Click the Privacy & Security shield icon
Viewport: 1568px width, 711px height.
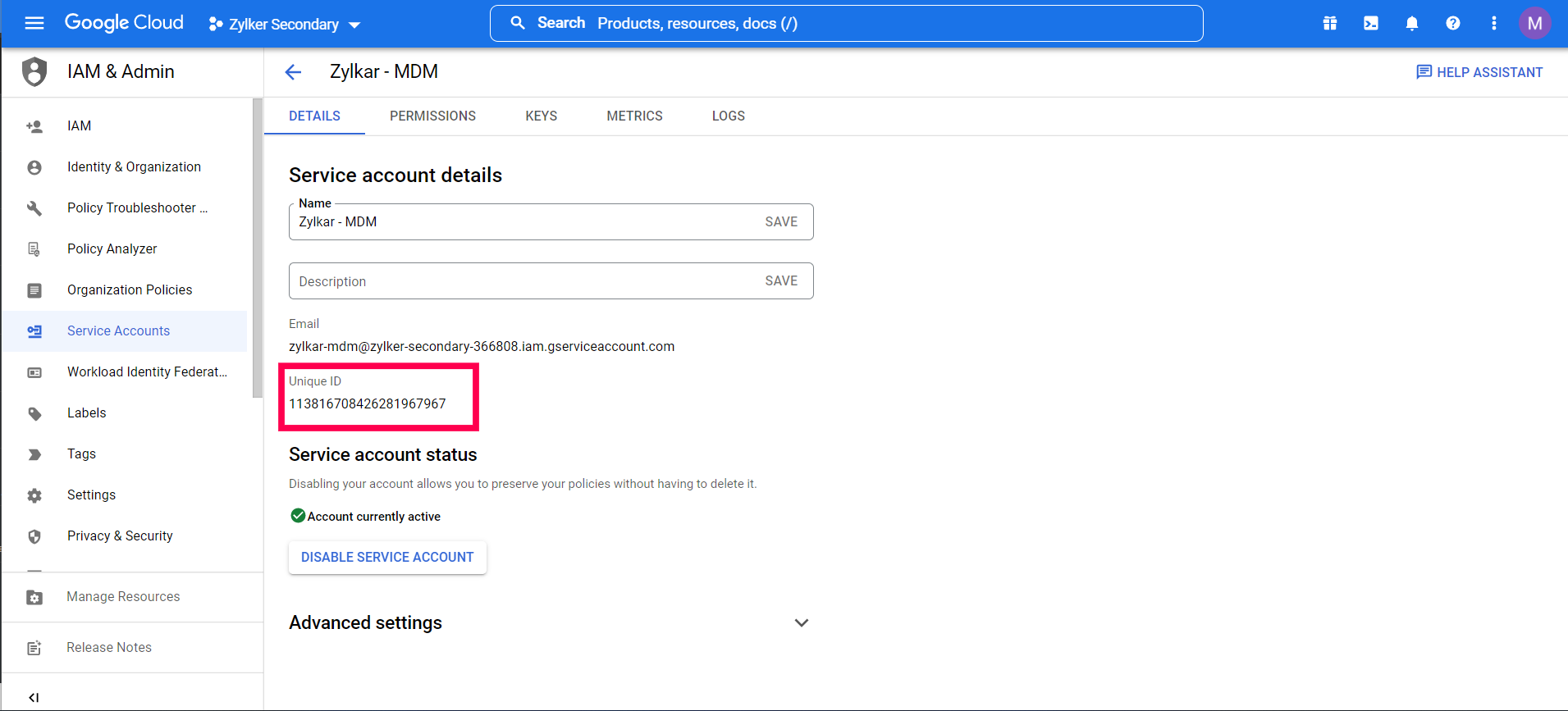(34, 536)
